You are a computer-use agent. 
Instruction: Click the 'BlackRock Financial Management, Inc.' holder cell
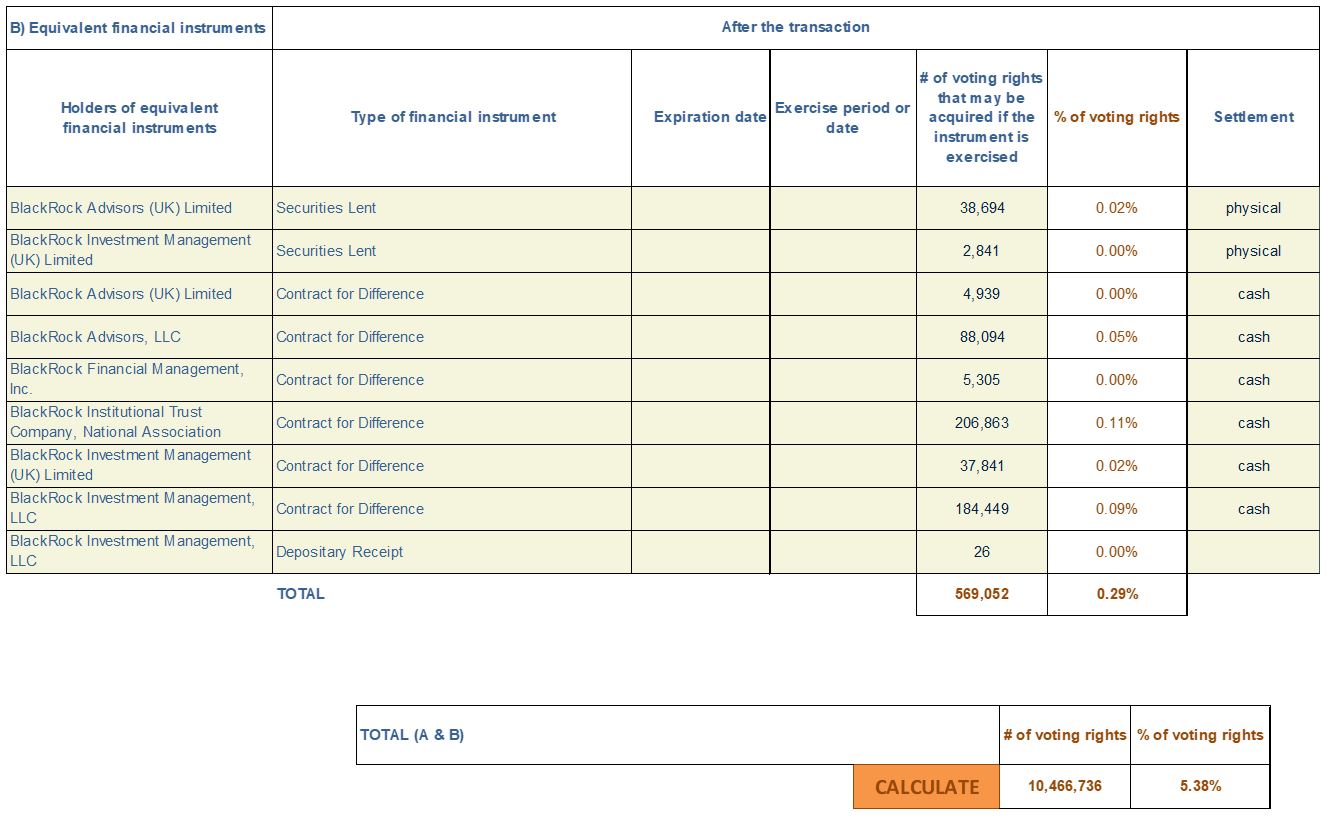tap(139, 380)
